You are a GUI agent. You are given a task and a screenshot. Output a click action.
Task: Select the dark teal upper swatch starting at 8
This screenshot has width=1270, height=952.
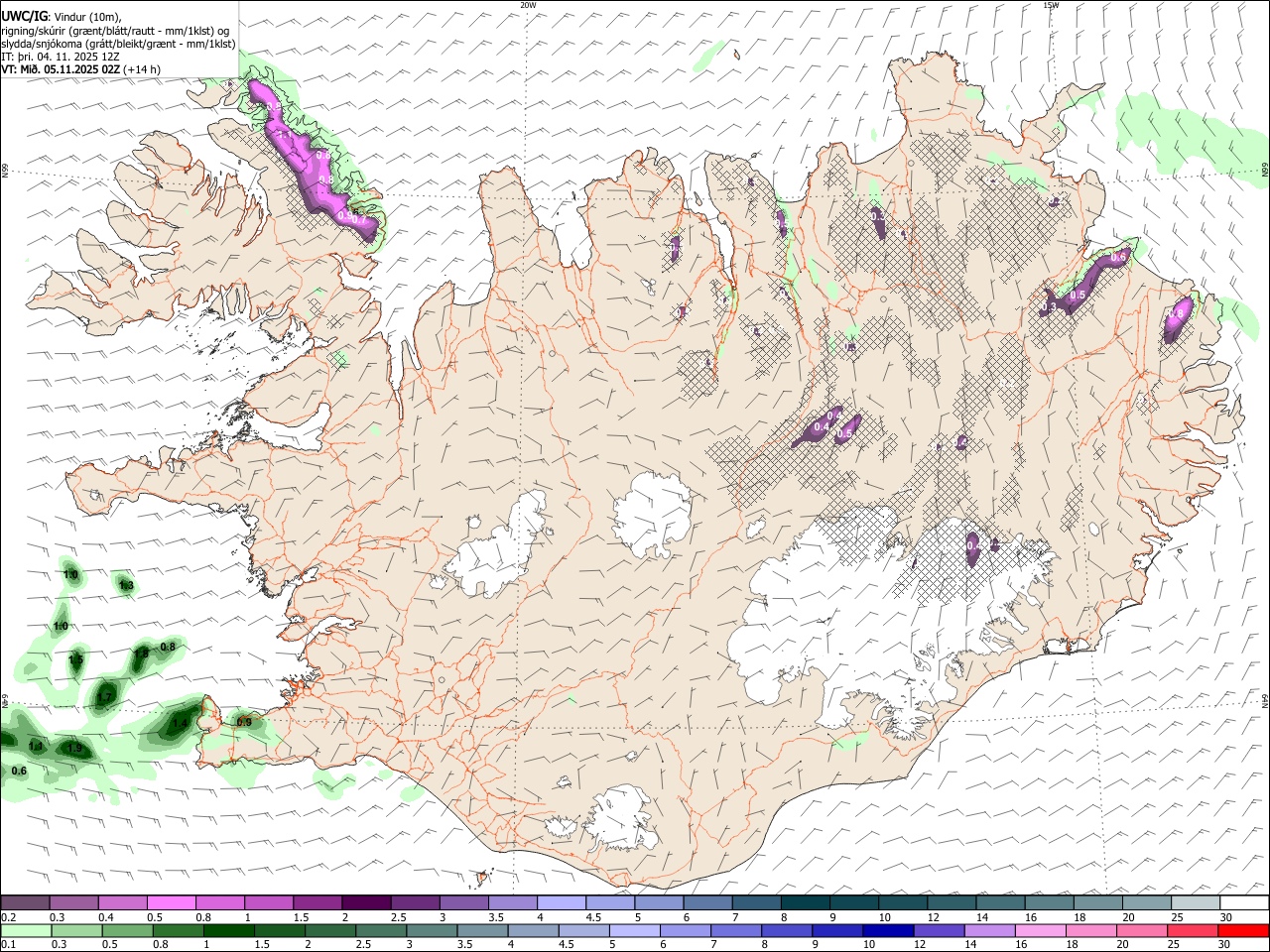[805, 903]
